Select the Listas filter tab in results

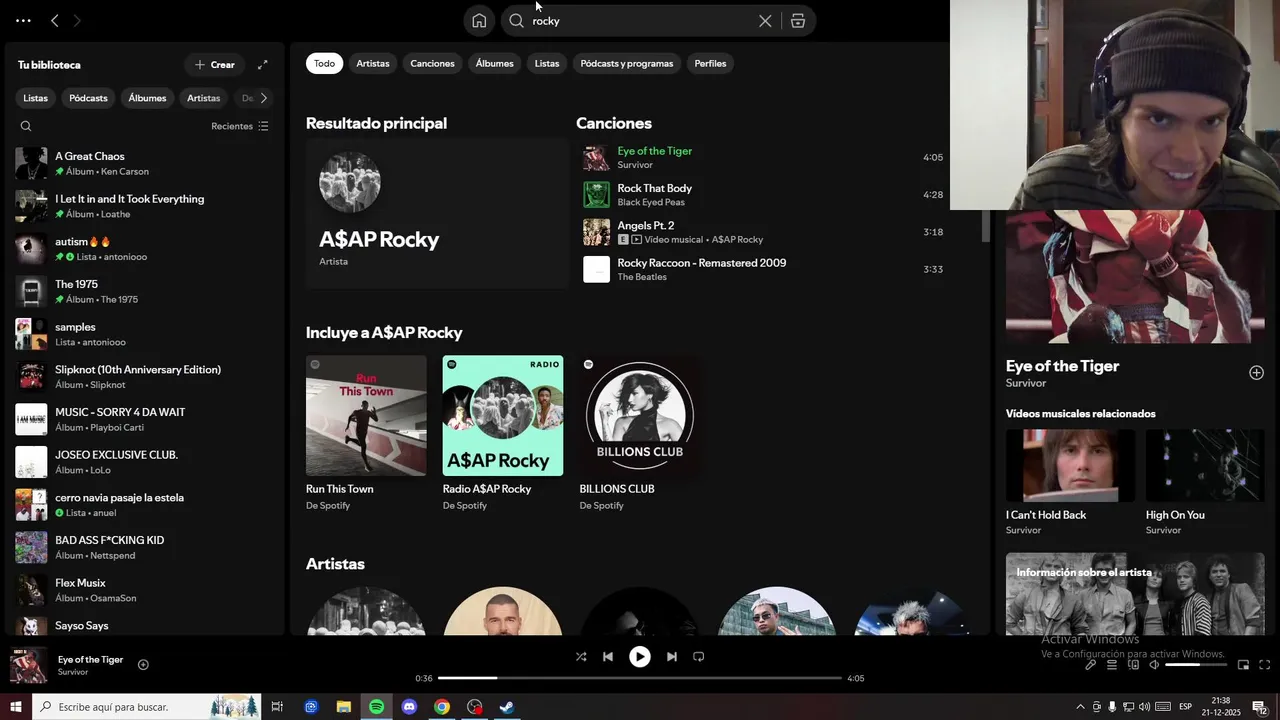tap(547, 63)
